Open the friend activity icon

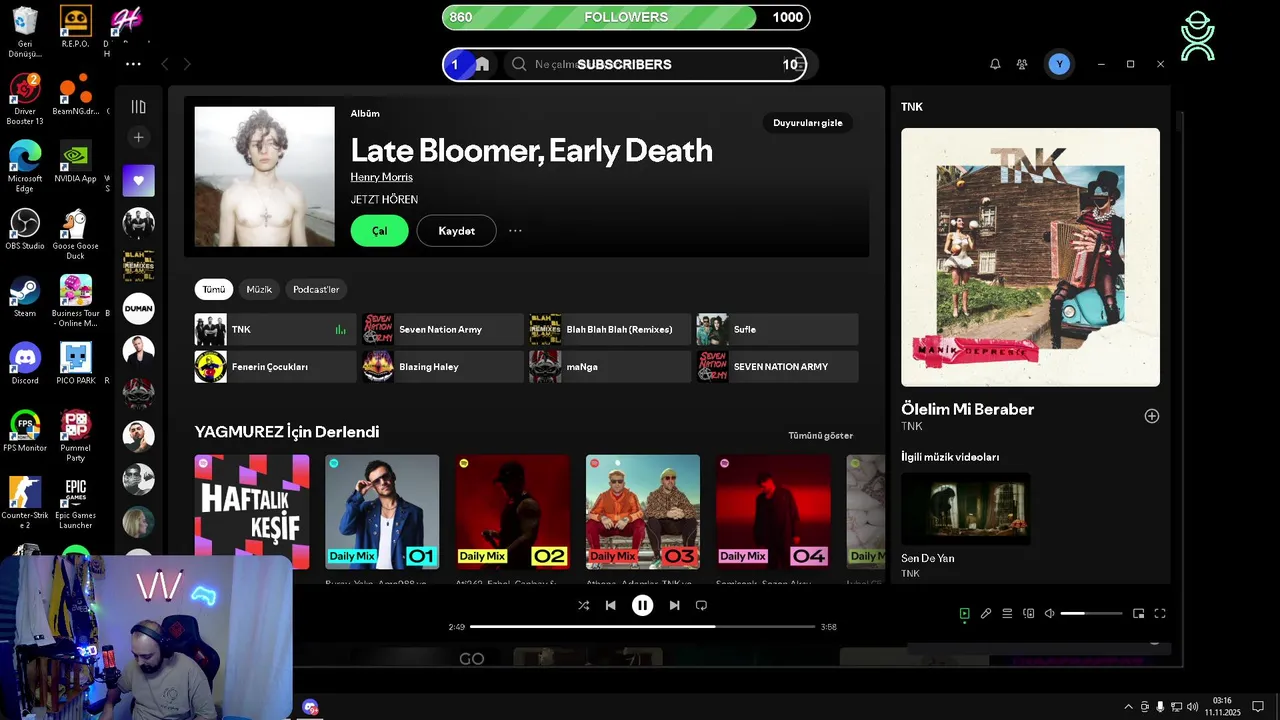tap(1022, 64)
